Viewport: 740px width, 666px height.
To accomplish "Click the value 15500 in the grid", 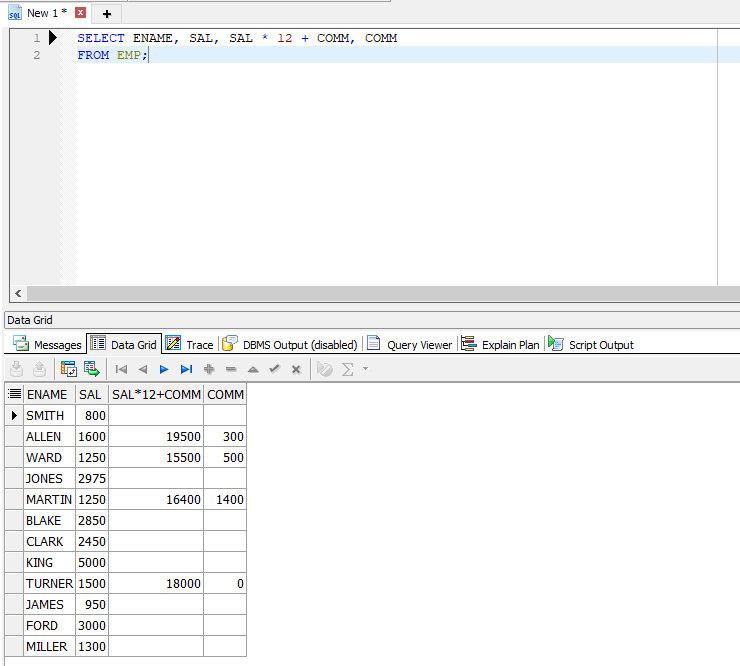I will click(x=156, y=457).
